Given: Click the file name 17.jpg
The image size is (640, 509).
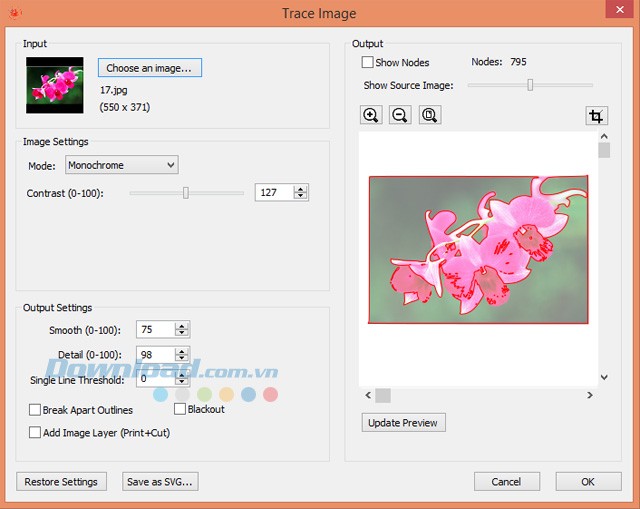Looking at the screenshot, I should tap(114, 90).
